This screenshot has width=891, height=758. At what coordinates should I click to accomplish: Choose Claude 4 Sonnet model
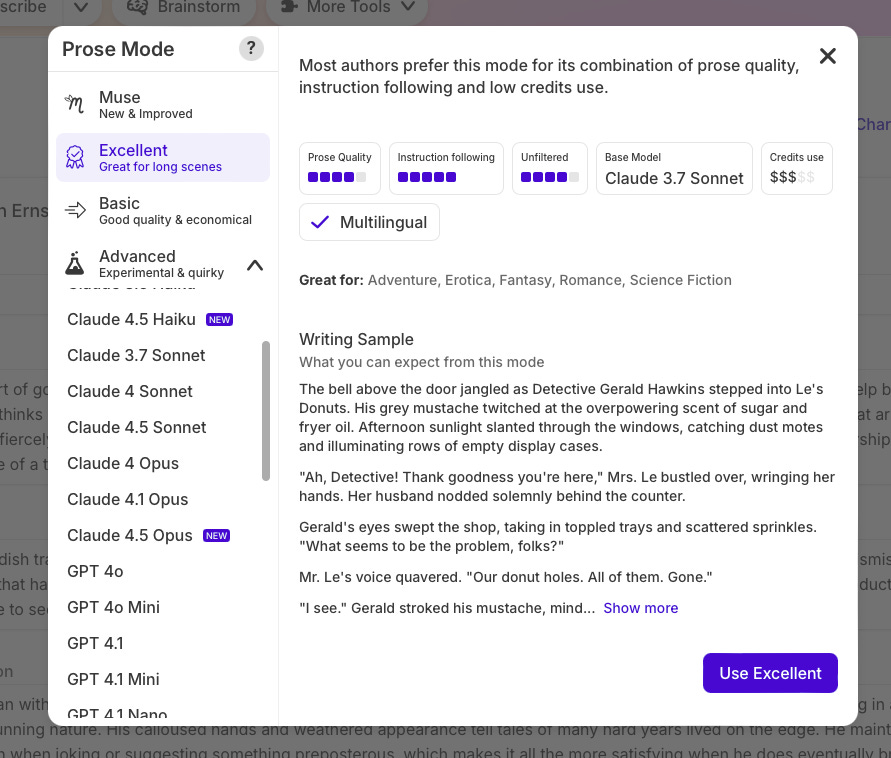(130, 392)
